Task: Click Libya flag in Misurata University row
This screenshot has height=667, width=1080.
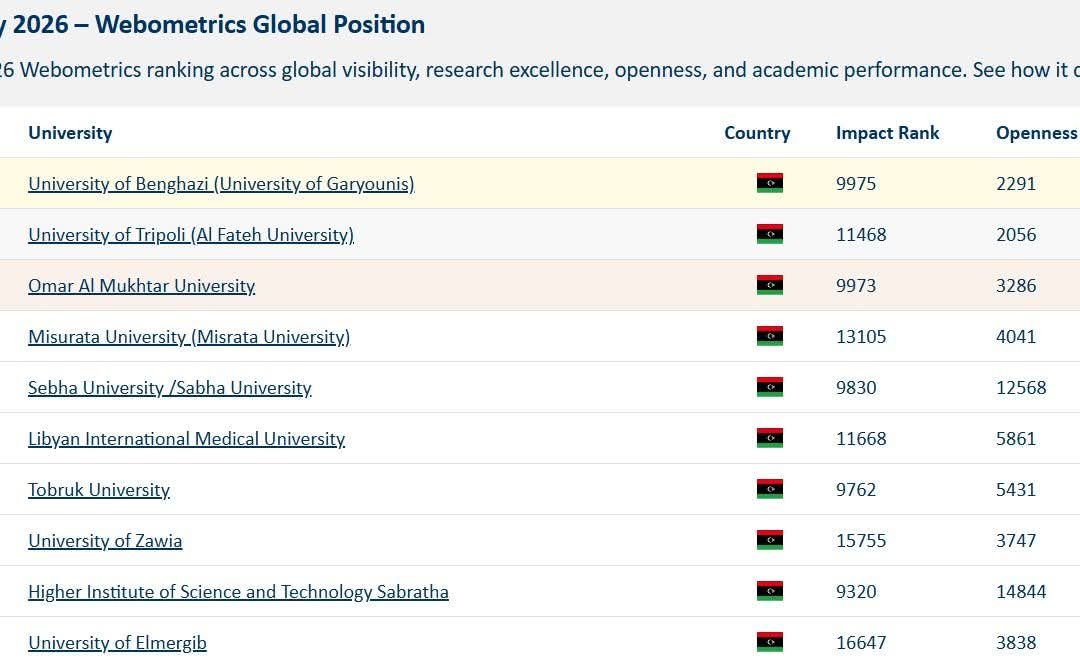Action: [770, 336]
